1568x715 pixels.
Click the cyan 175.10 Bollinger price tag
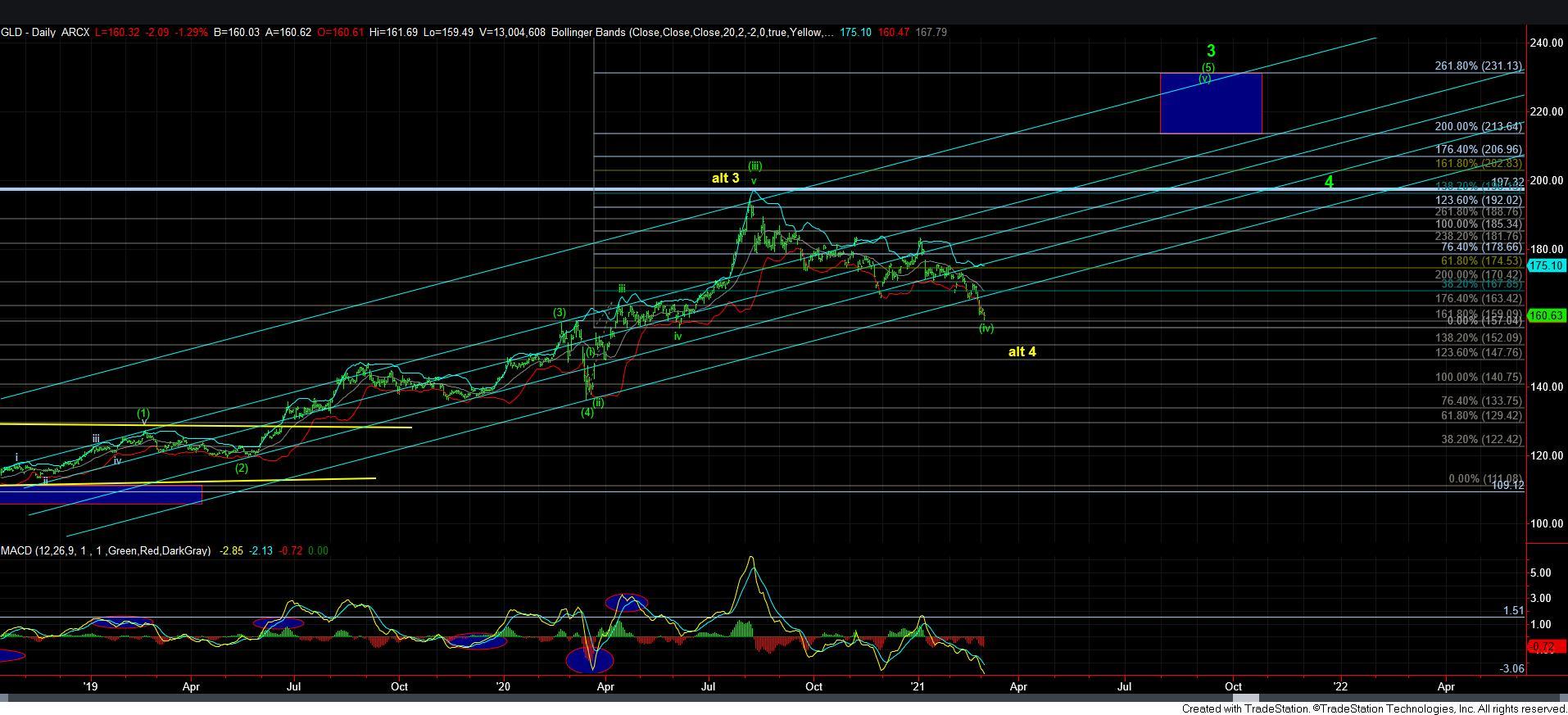1547,265
